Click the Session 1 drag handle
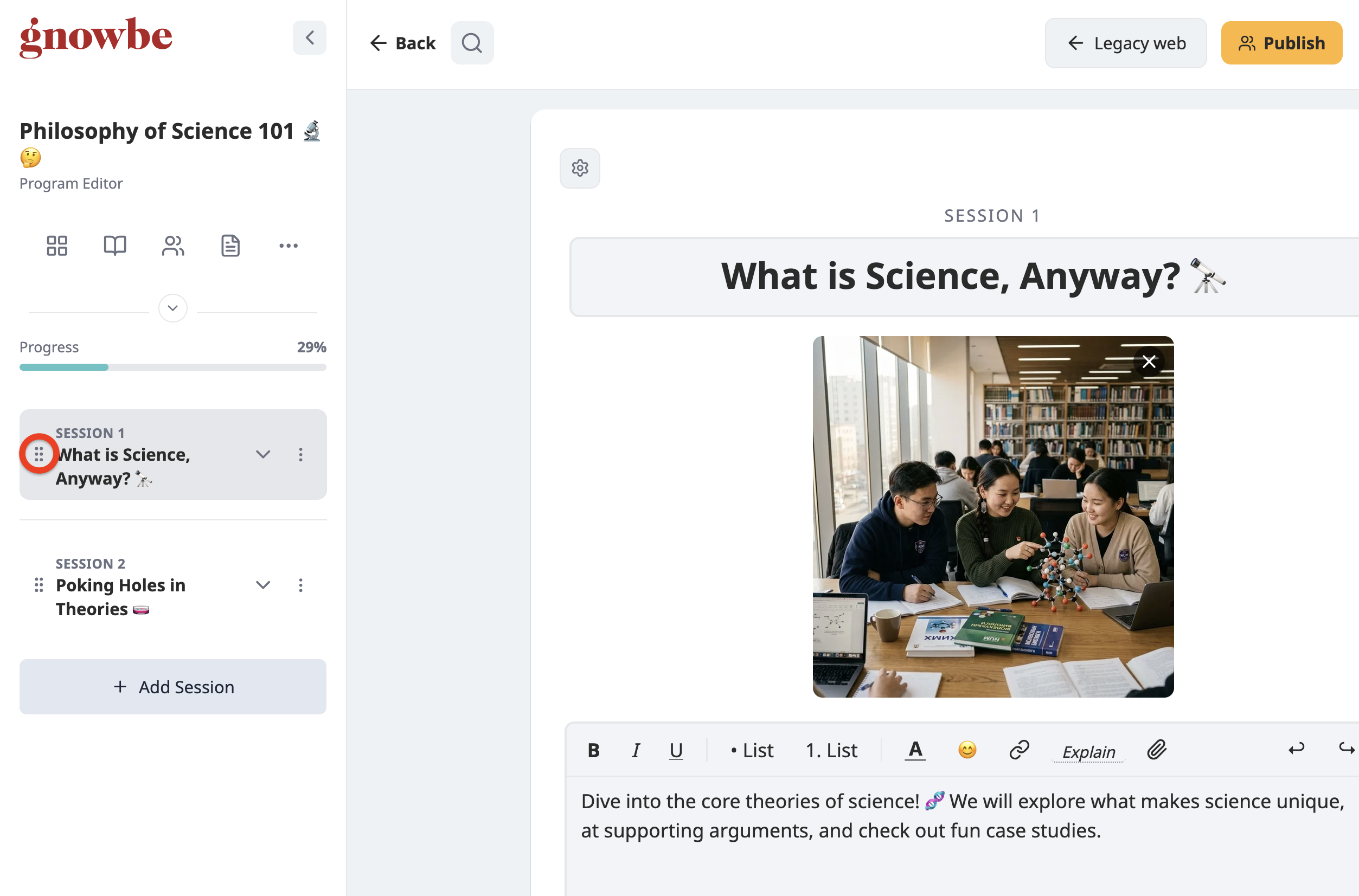 click(39, 454)
